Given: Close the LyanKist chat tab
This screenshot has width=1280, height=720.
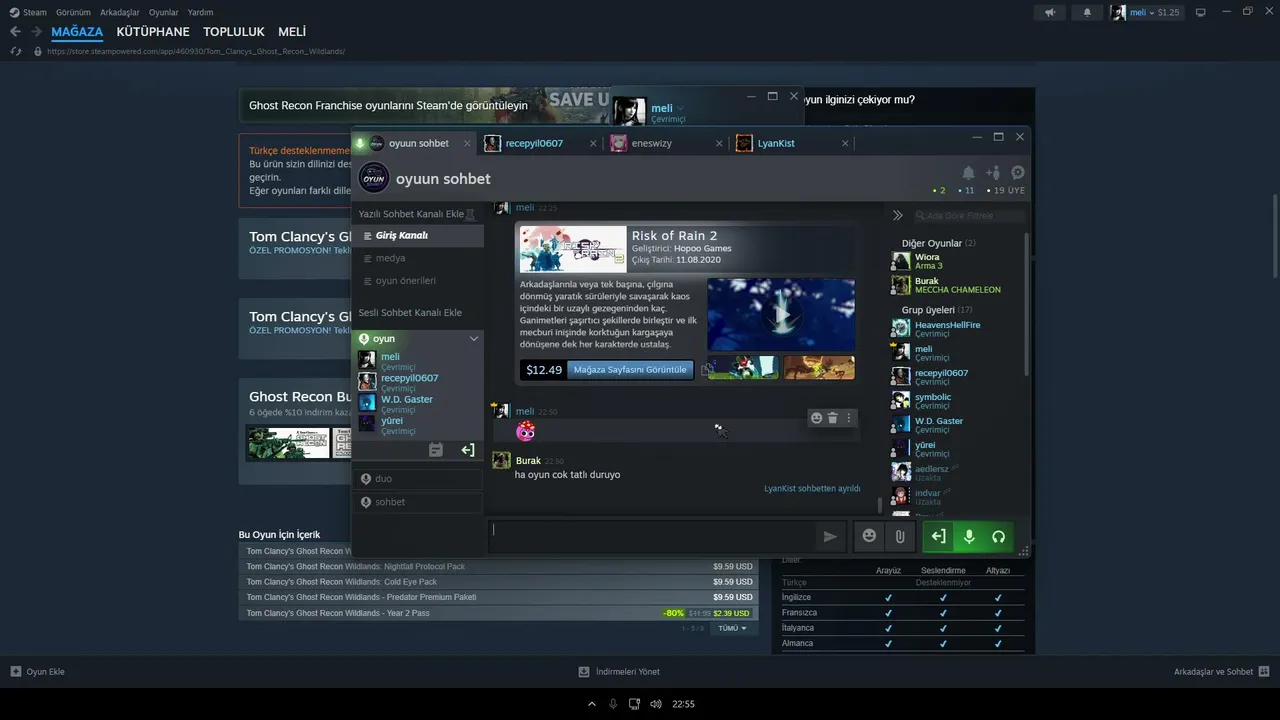Looking at the screenshot, I should pos(844,143).
